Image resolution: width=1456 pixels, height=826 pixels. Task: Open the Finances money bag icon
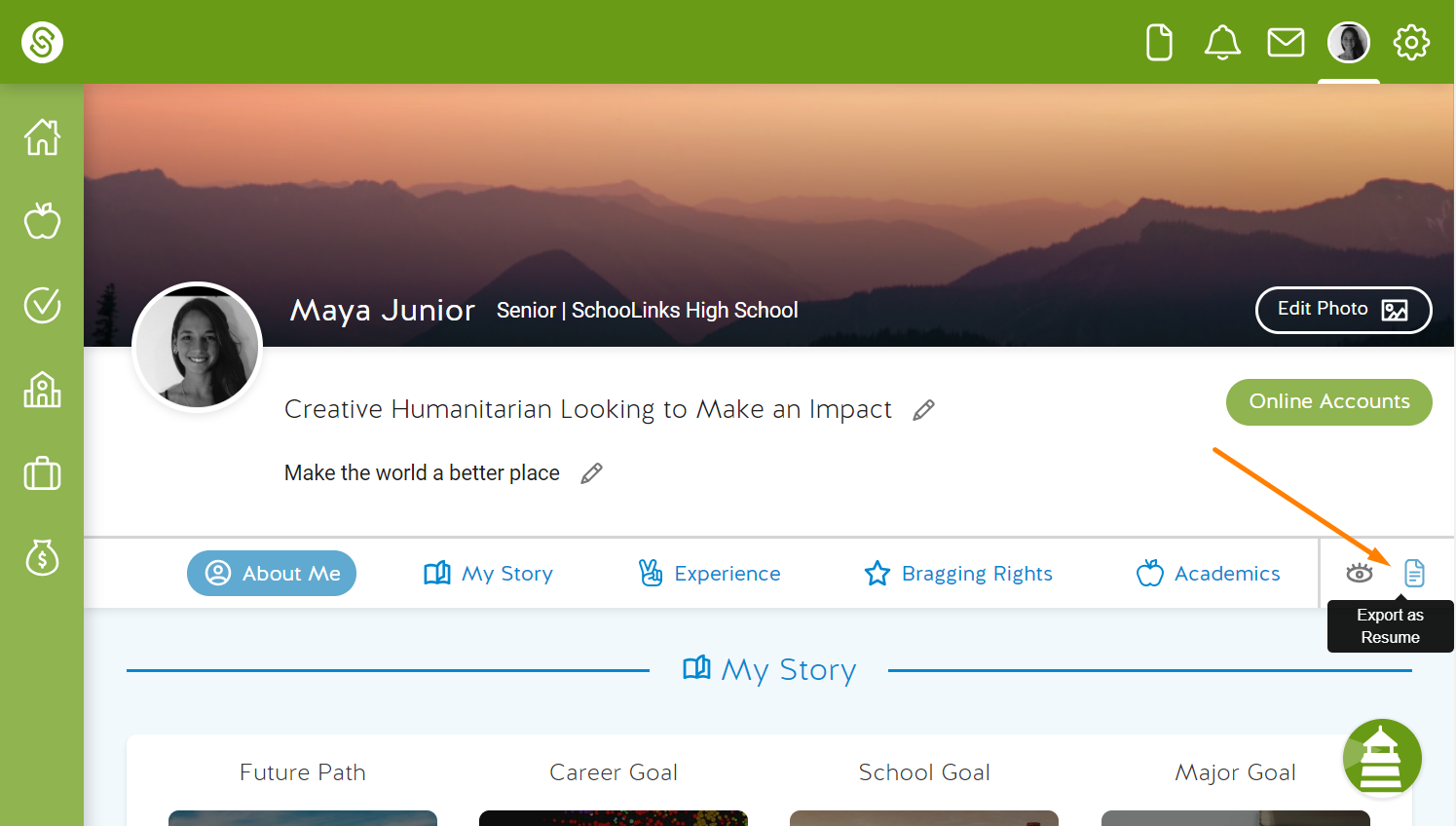[42, 557]
